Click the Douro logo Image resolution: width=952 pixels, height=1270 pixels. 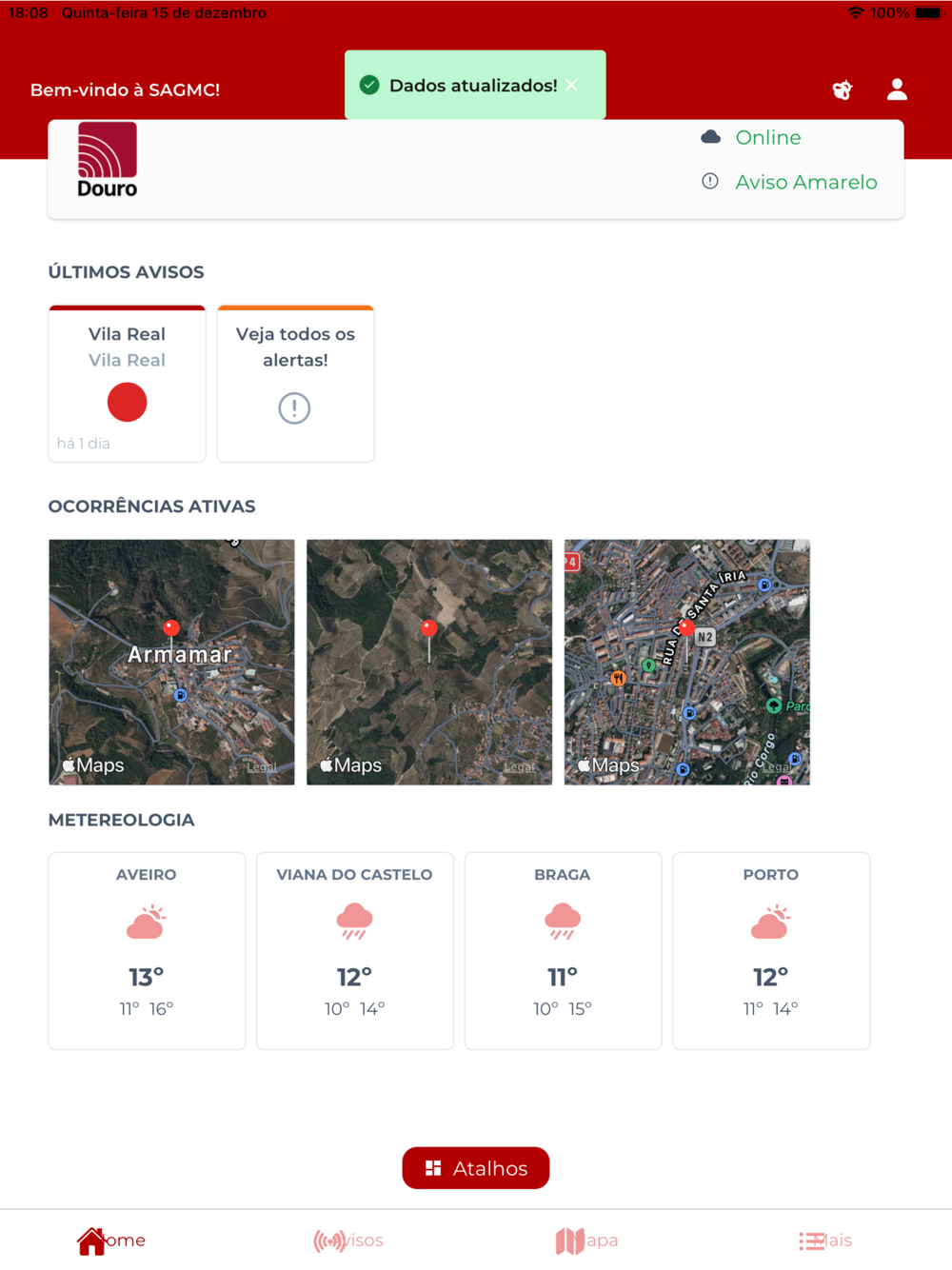click(x=107, y=160)
